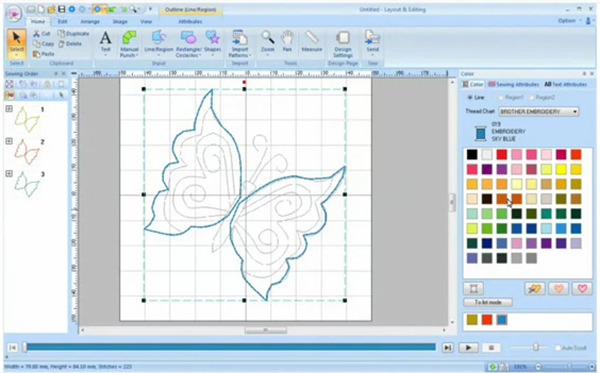Pick the black thread color swatch
Viewport: 600px width, 373px height.
click(472, 154)
